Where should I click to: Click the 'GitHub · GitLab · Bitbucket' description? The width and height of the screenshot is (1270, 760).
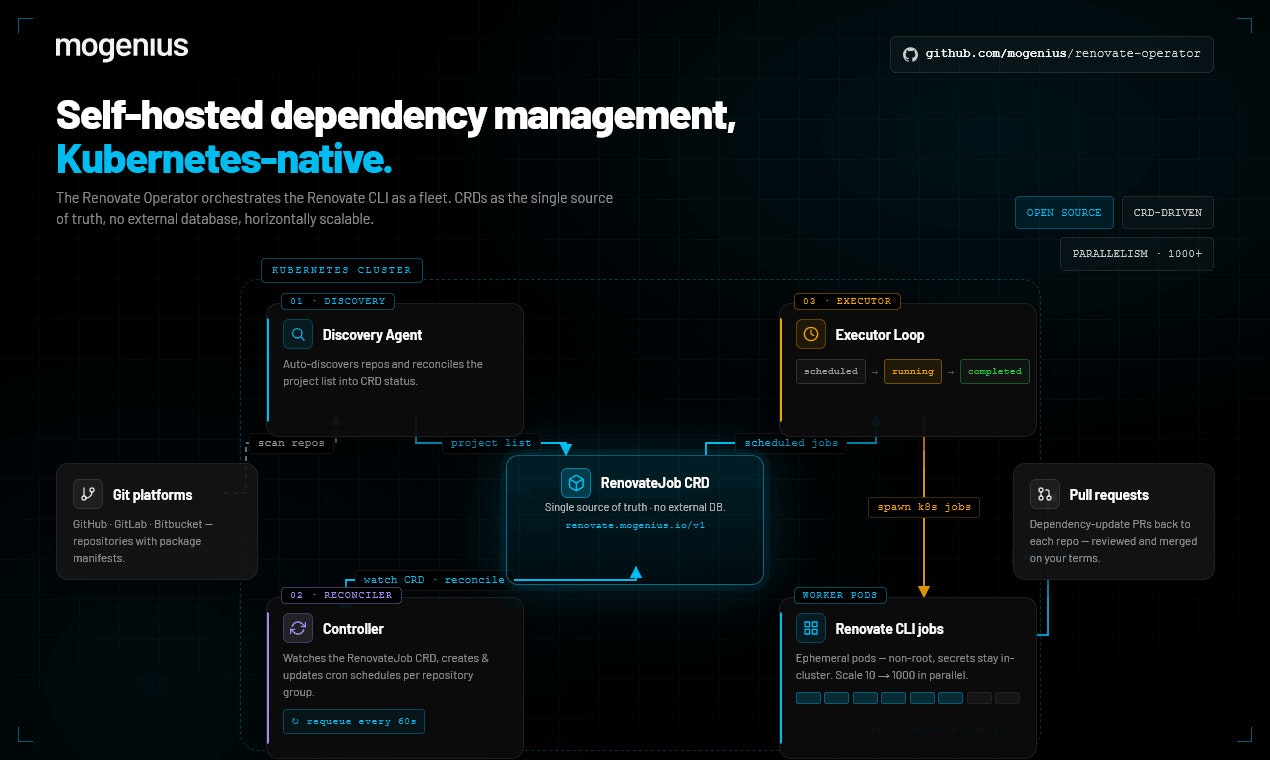point(143,541)
